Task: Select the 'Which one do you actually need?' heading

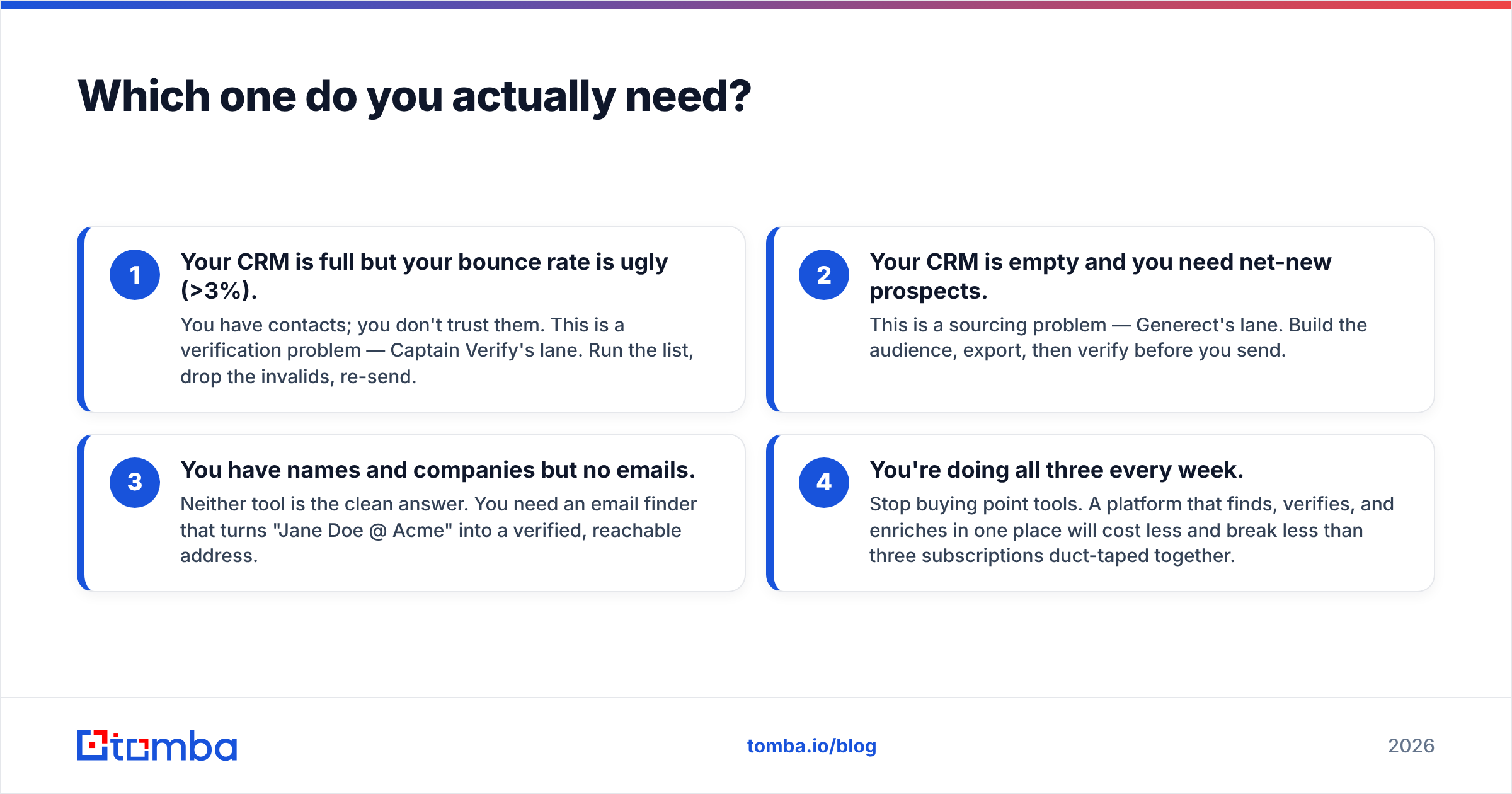Action: tap(415, 97)
